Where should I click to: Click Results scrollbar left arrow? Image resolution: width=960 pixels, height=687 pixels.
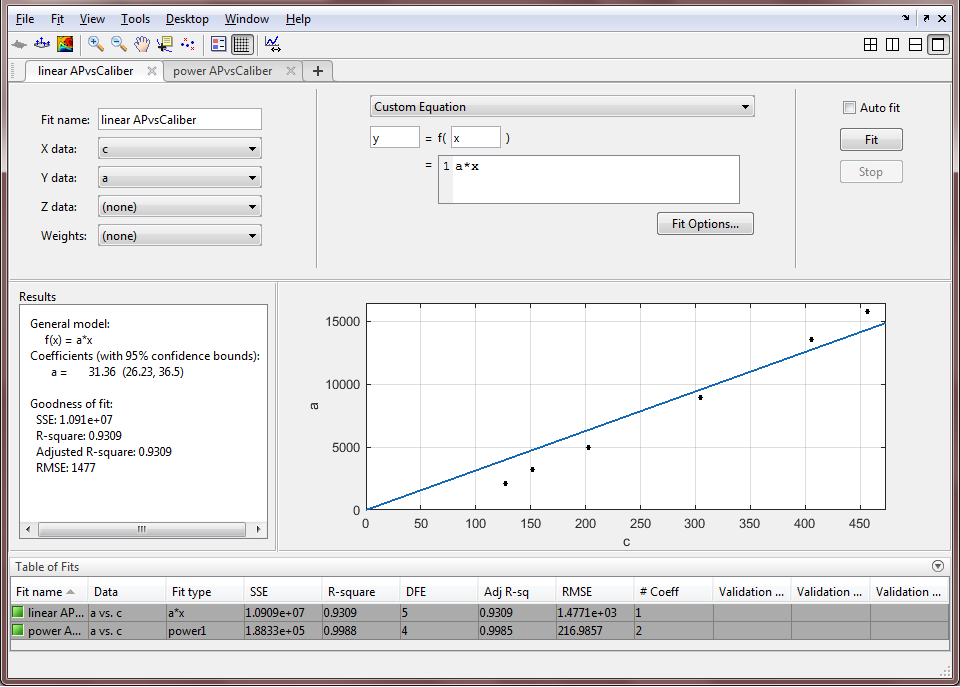(28, 529)
